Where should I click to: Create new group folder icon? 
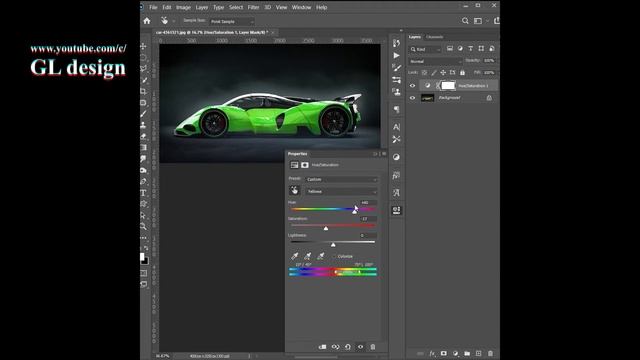click(467, 353)
